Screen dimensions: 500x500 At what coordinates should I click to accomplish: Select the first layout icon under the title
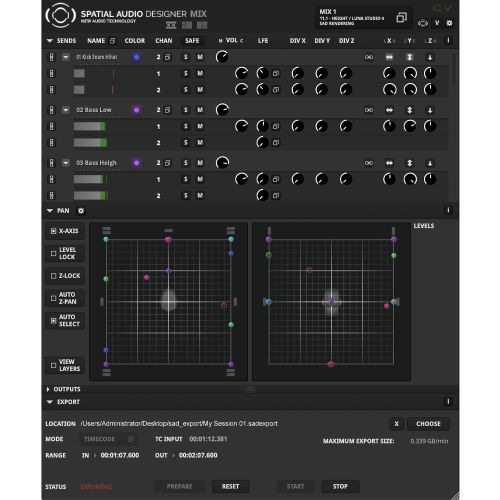(171, 25)
